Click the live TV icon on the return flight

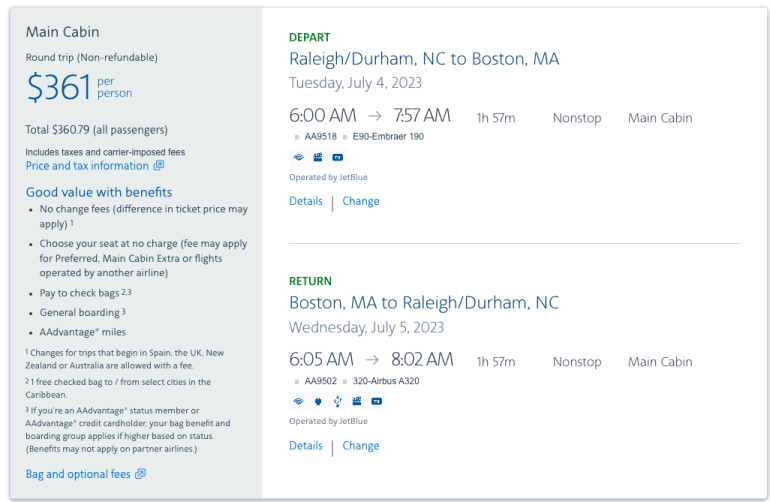[x=376, y=402]
